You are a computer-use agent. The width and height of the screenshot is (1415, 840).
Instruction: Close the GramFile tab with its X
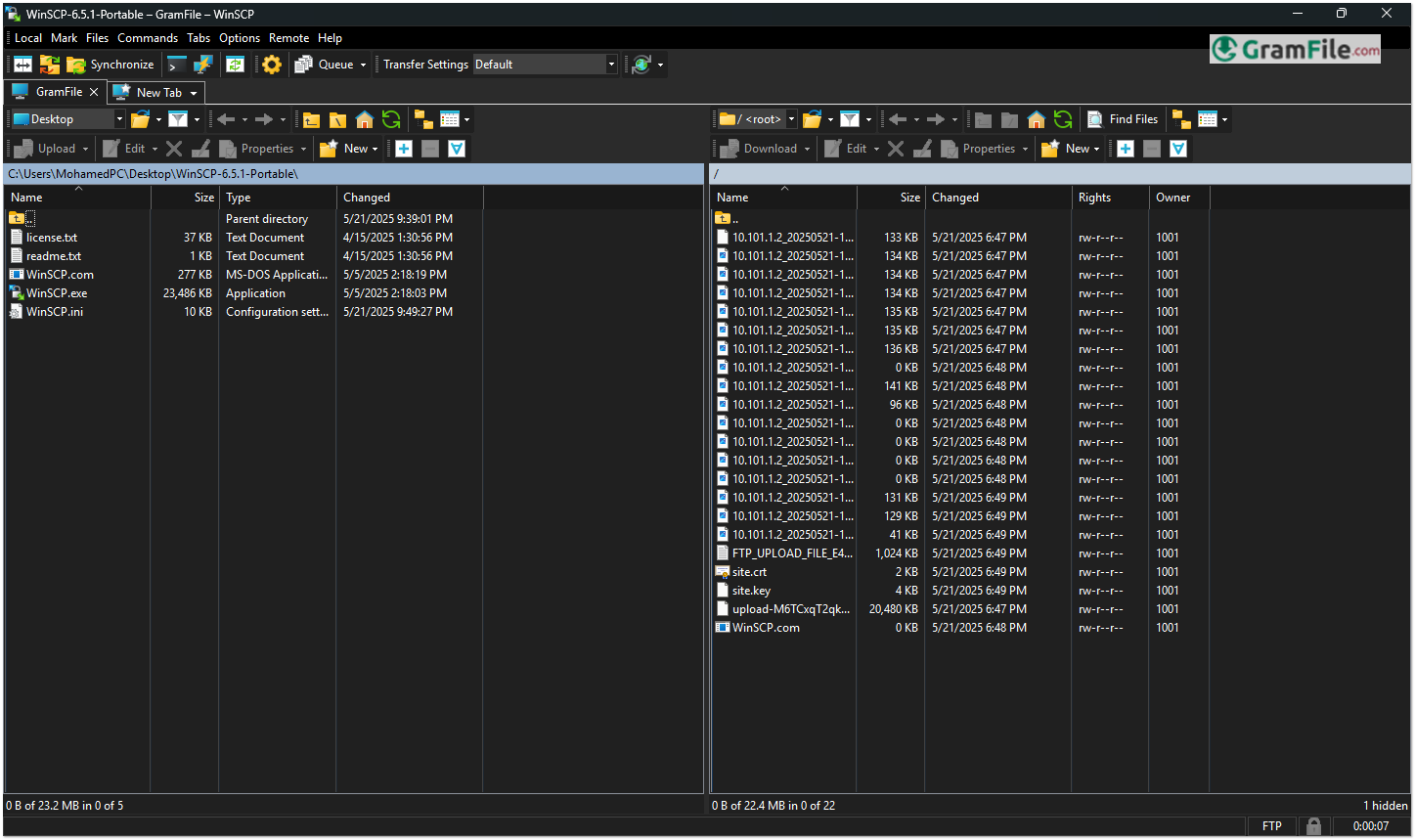pos(94,92)
